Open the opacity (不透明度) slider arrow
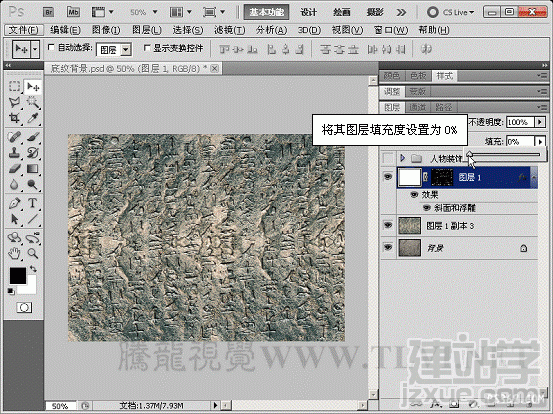The height and width of the screenshot is (414, 553). pos(540,122)
